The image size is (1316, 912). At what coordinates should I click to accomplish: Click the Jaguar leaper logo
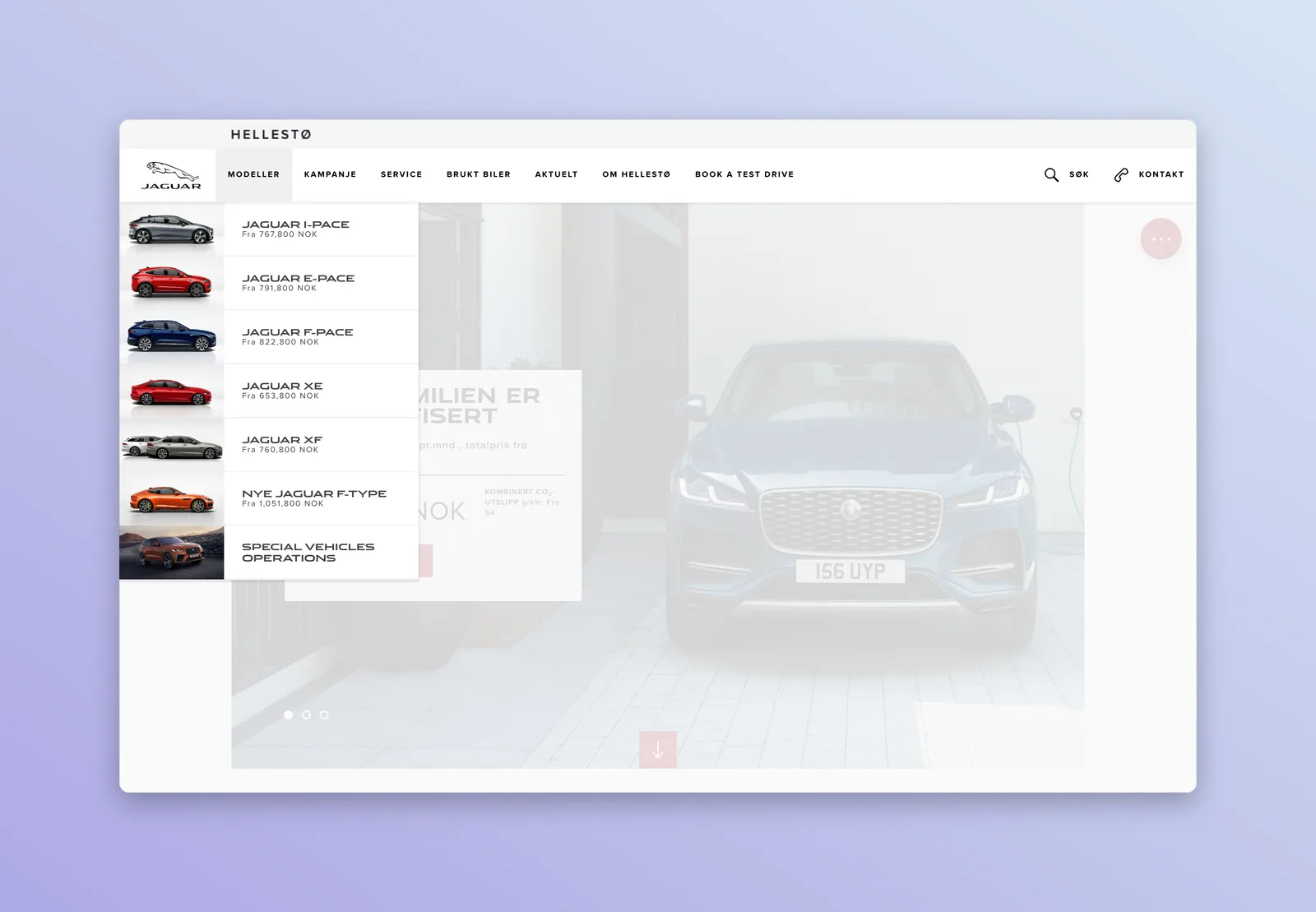171,175
